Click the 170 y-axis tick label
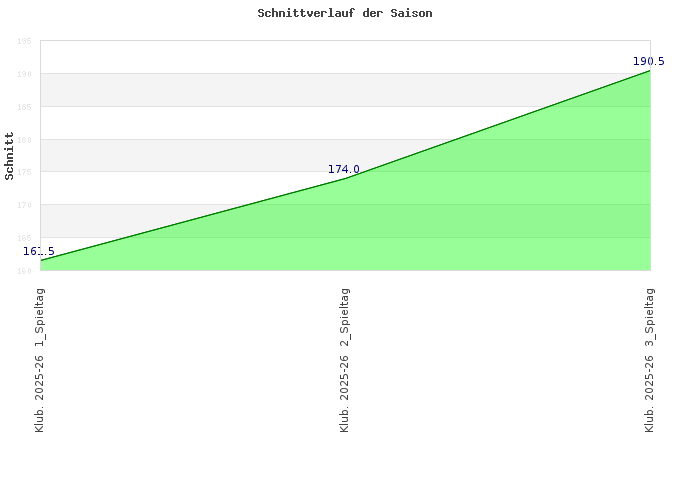Image resolution: width=690 pixels, height=500 pixels. [25, 205]
